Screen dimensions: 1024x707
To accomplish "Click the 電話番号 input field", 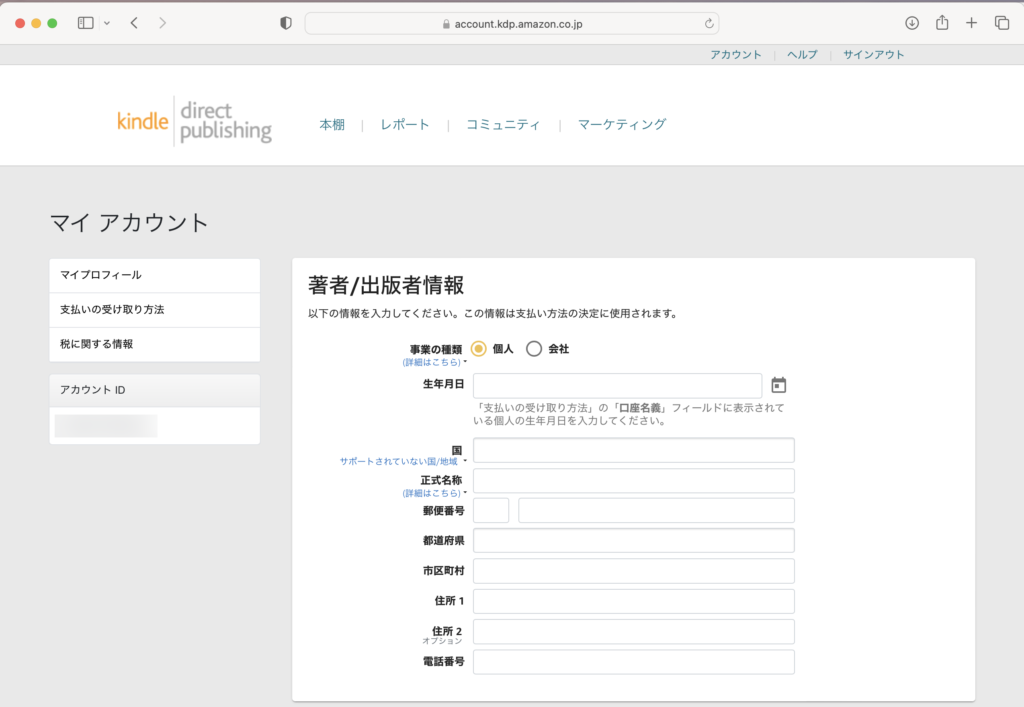I will point(633,662).
